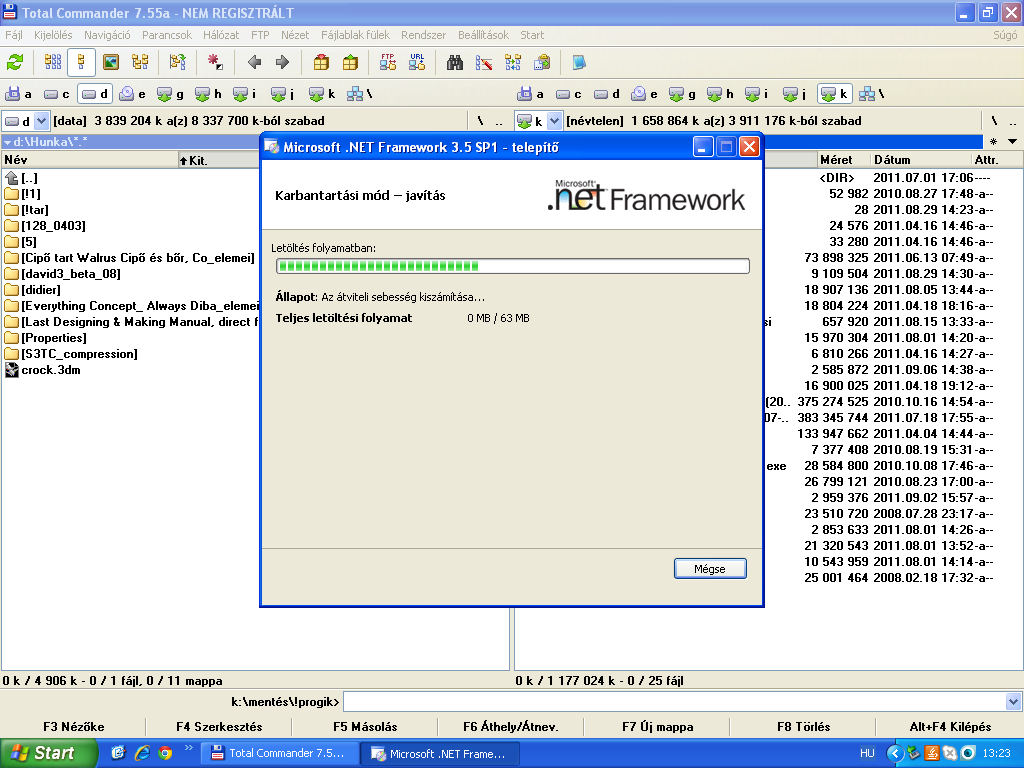Click the green download progress bar

[x=512, y=266]
